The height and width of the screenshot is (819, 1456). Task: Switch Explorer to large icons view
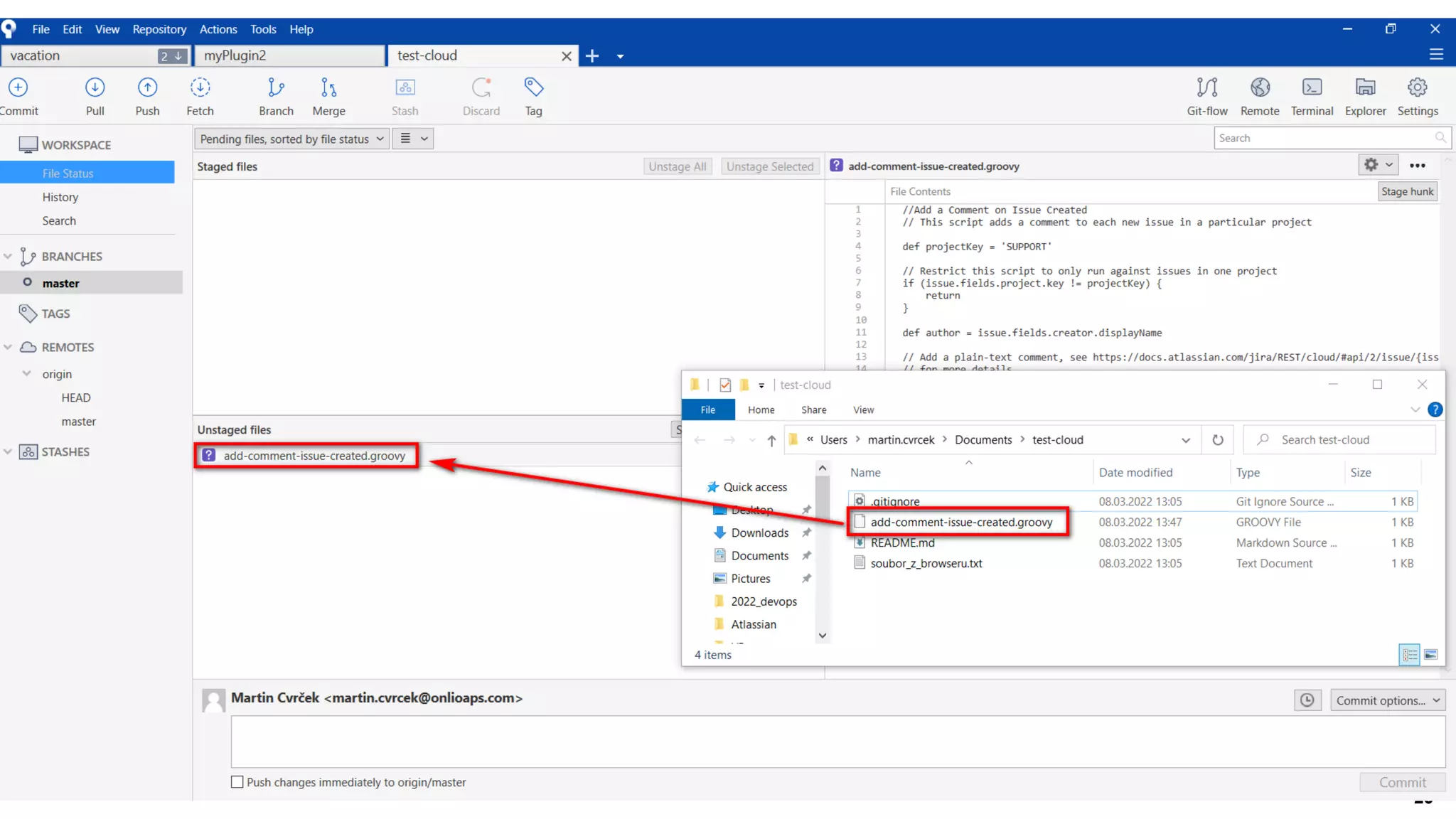(x=1430, y=654)
